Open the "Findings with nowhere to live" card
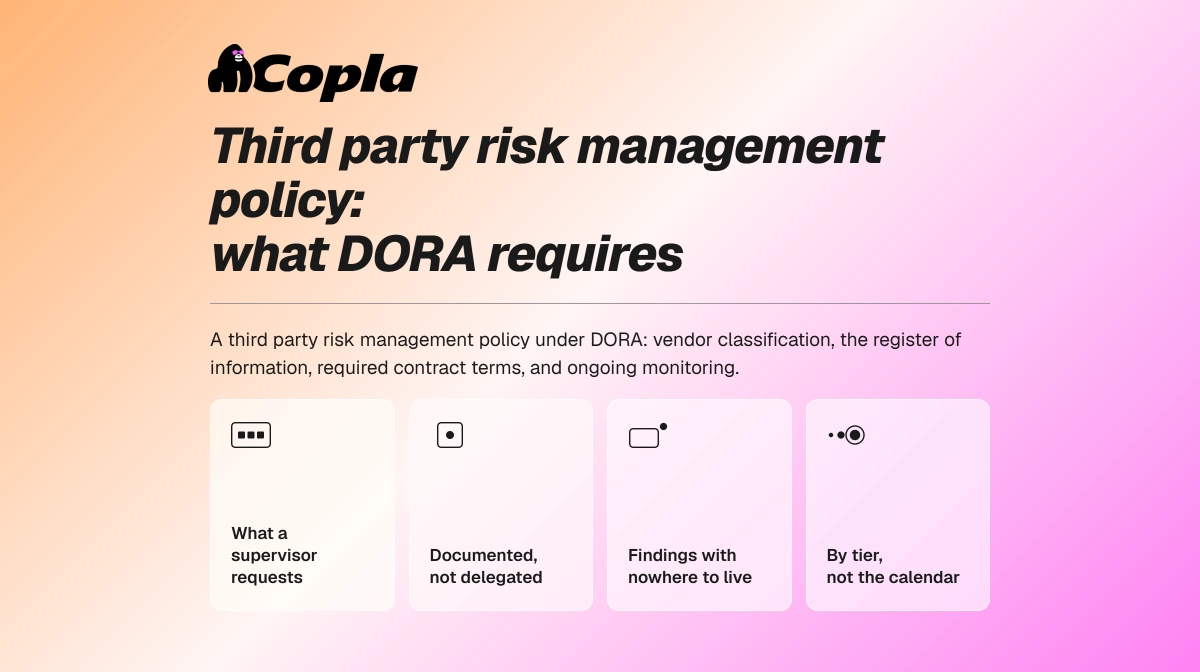 (x=699, y=505)
